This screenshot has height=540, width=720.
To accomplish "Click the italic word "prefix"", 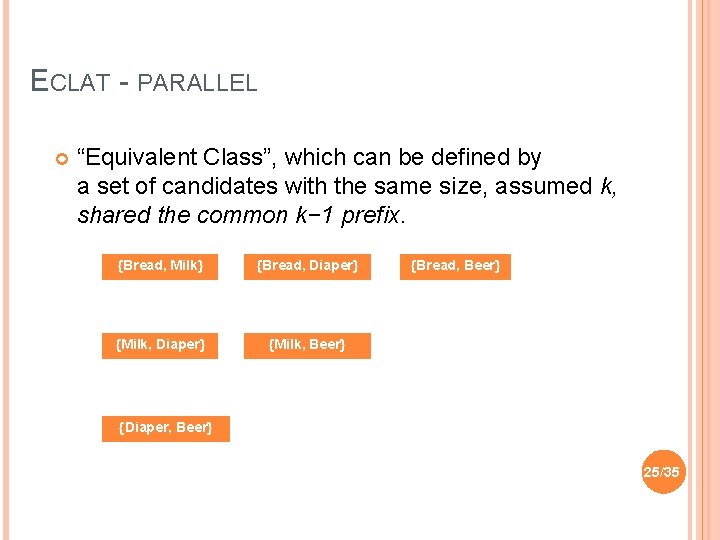I will click(x=372, y=215).
